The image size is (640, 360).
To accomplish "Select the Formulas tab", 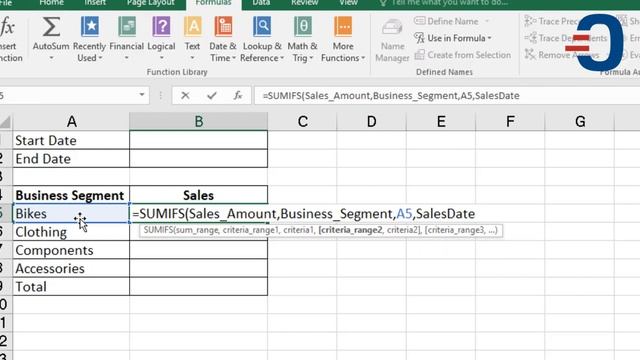I will click(213, 3).
